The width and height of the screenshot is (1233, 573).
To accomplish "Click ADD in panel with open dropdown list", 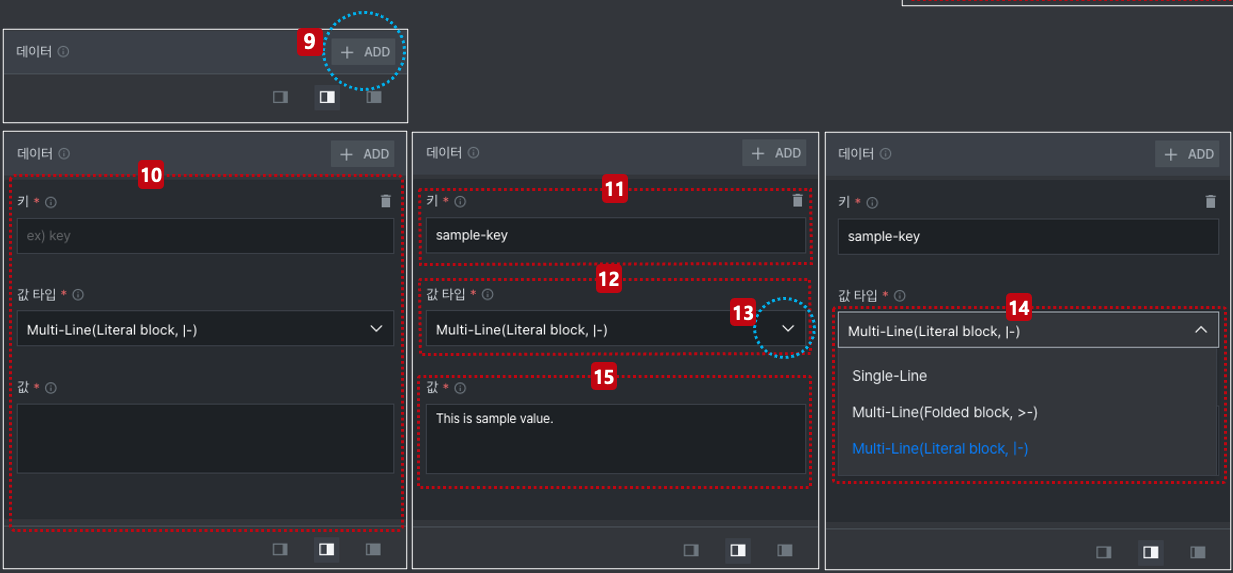I will pos(1187,154).
